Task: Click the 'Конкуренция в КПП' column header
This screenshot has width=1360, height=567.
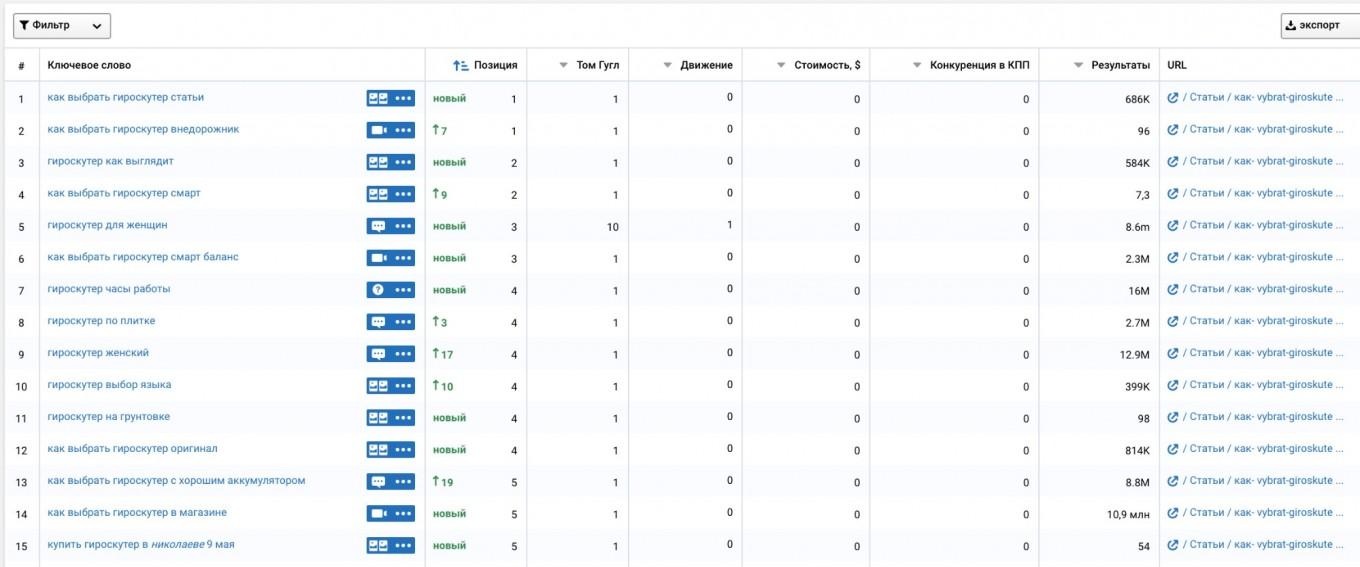Action: [979, 66]
